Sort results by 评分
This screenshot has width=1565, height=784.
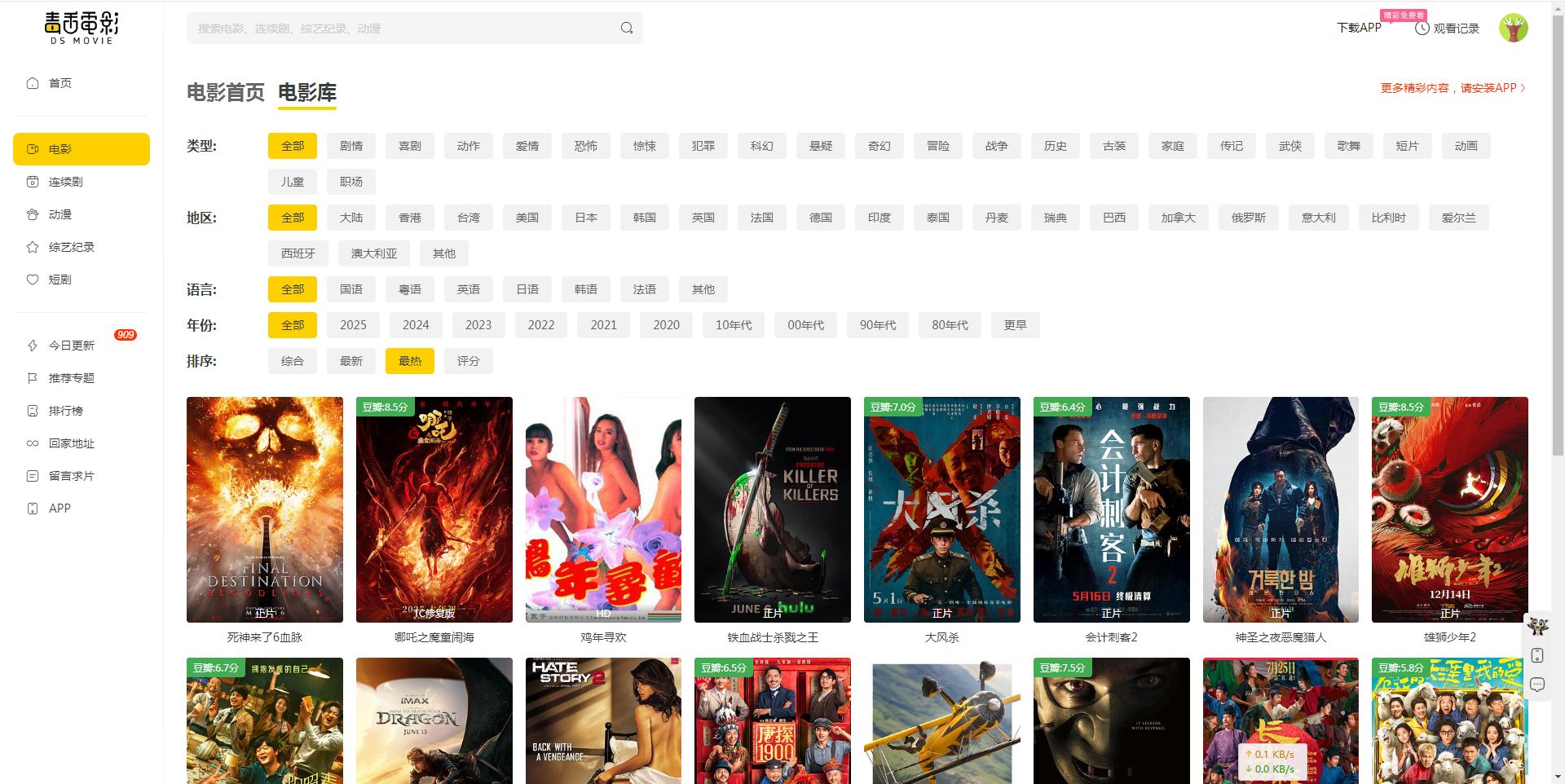click(468, 361)
